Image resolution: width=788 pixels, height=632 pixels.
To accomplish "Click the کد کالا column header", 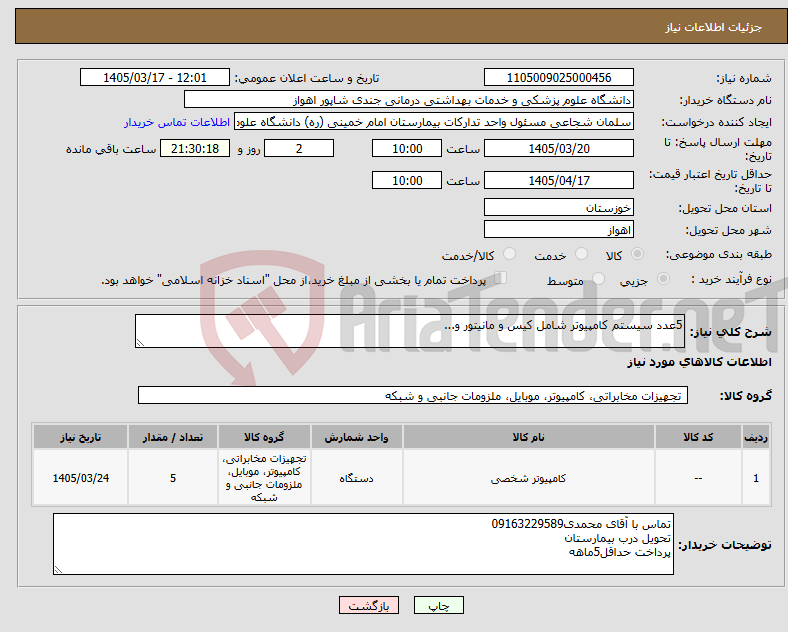I will pyautogui.click(x=698, y=437).
